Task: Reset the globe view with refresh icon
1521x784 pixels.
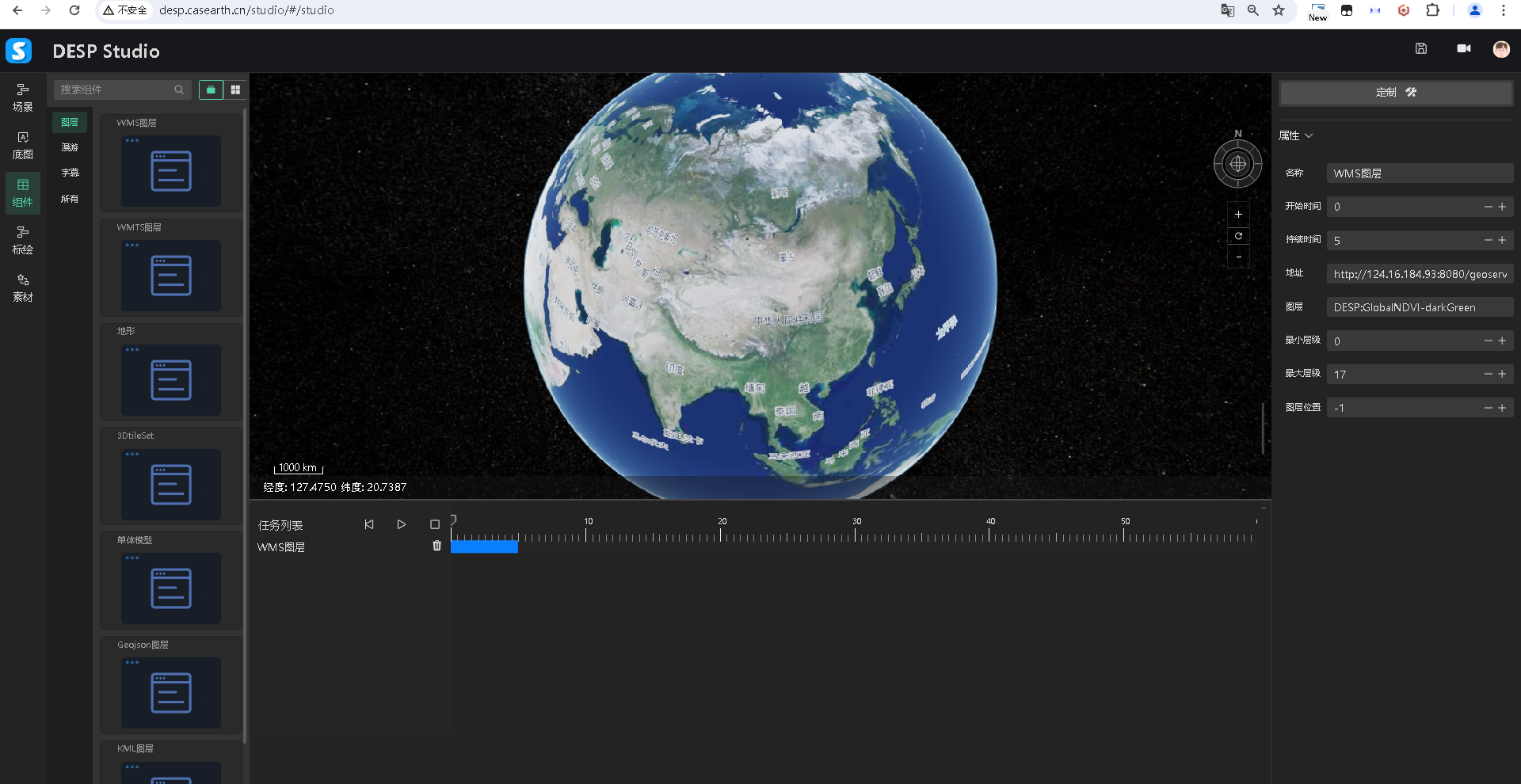Action: (1238, 236)
